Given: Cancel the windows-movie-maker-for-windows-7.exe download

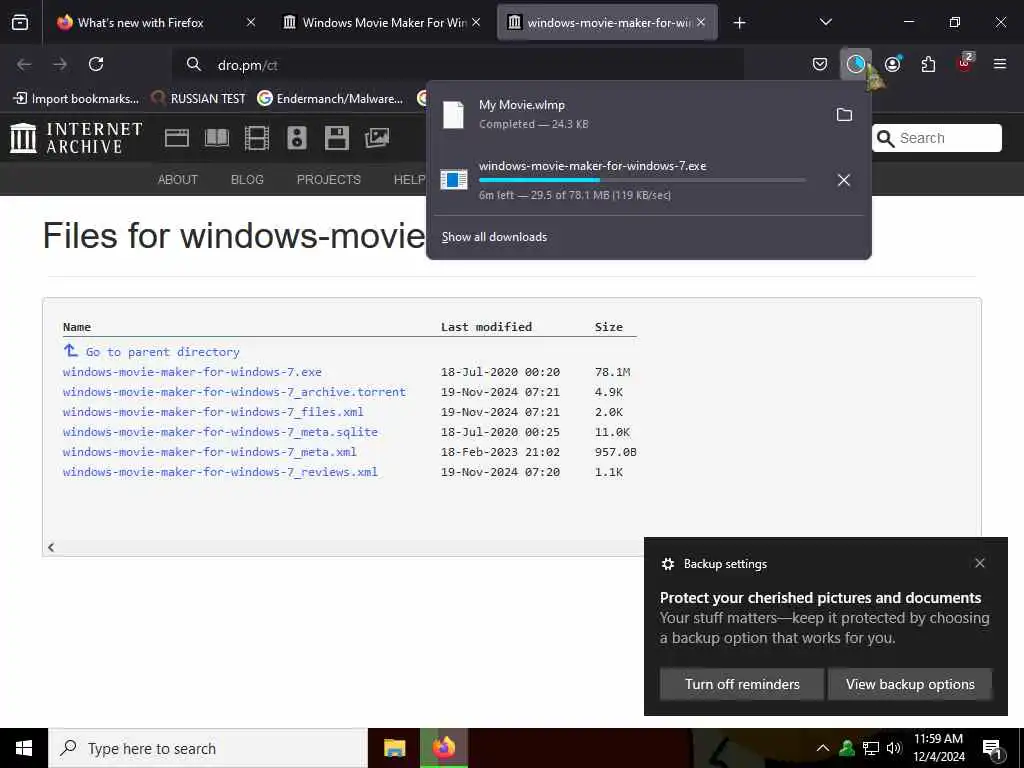Looking at the screenshot, I should tap(844, 180).
